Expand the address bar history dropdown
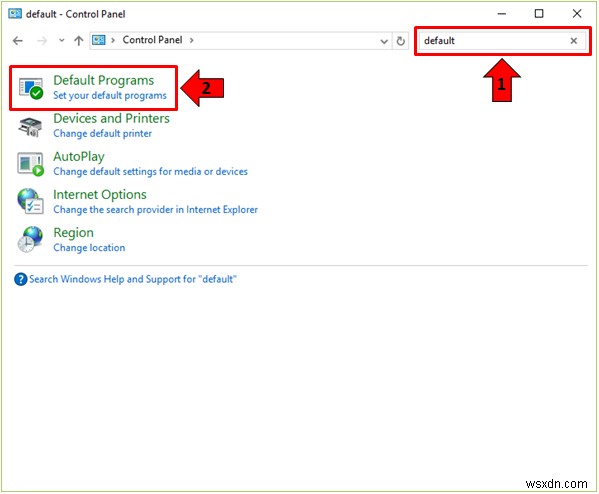 (384, 41)
